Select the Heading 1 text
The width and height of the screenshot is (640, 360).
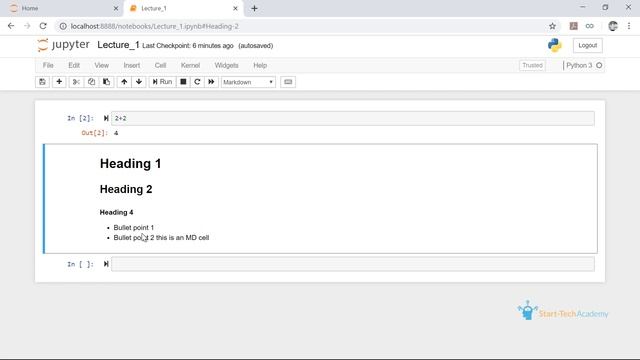[131, 164]
